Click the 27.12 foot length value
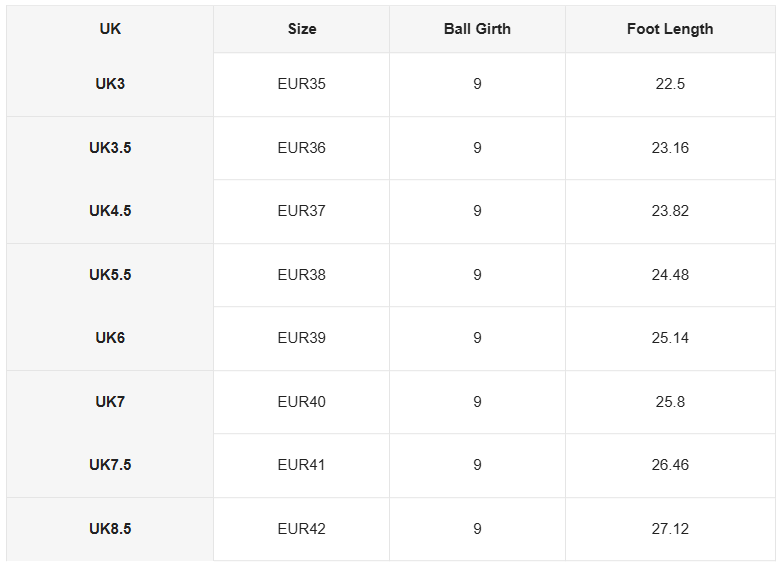Image resolution: width=777 pixels, height=566 pixels. pyautogui.click(x=670, y=529)
